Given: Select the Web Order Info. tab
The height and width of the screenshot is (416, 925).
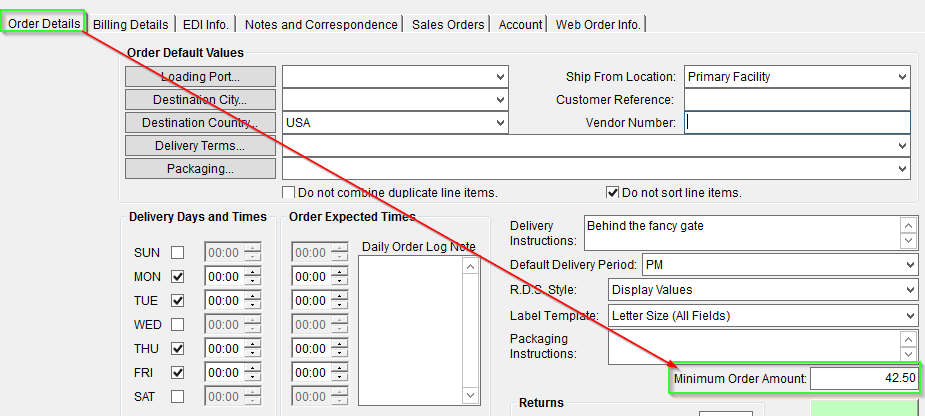Looking at the screenshot, I should [x=598, y=24].
